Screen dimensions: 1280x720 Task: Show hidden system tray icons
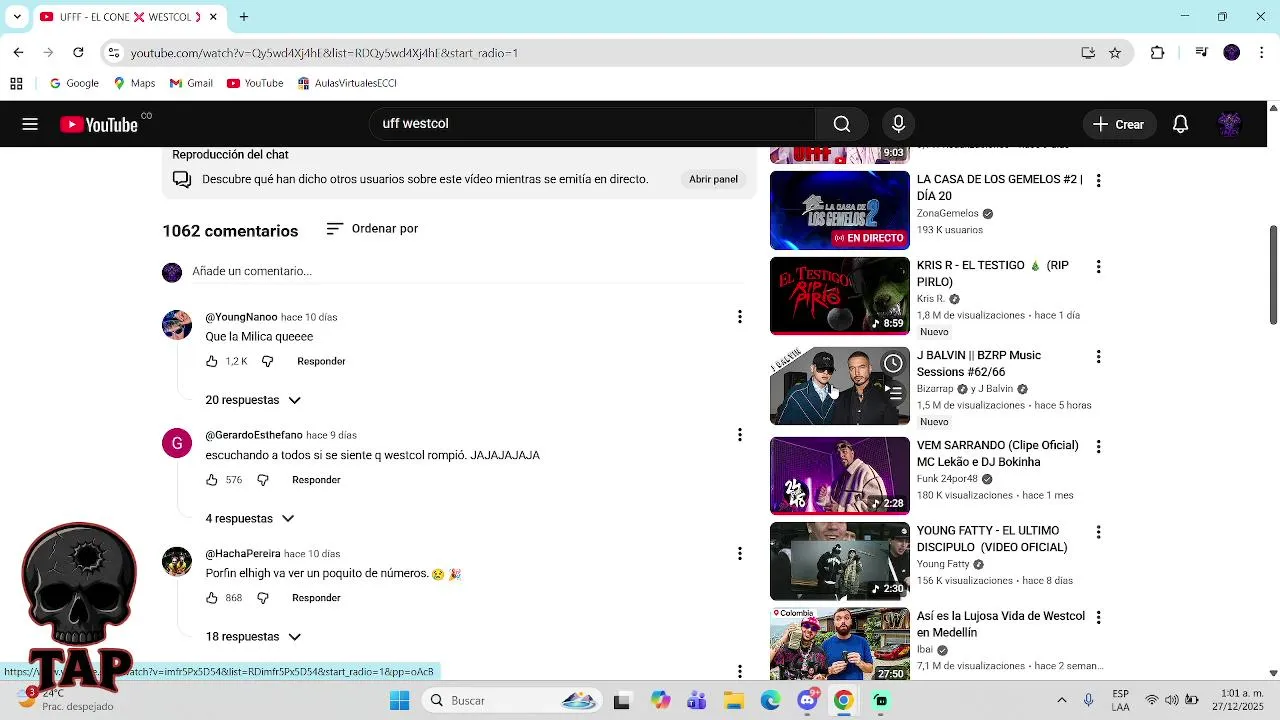(x=1062, y=701)
